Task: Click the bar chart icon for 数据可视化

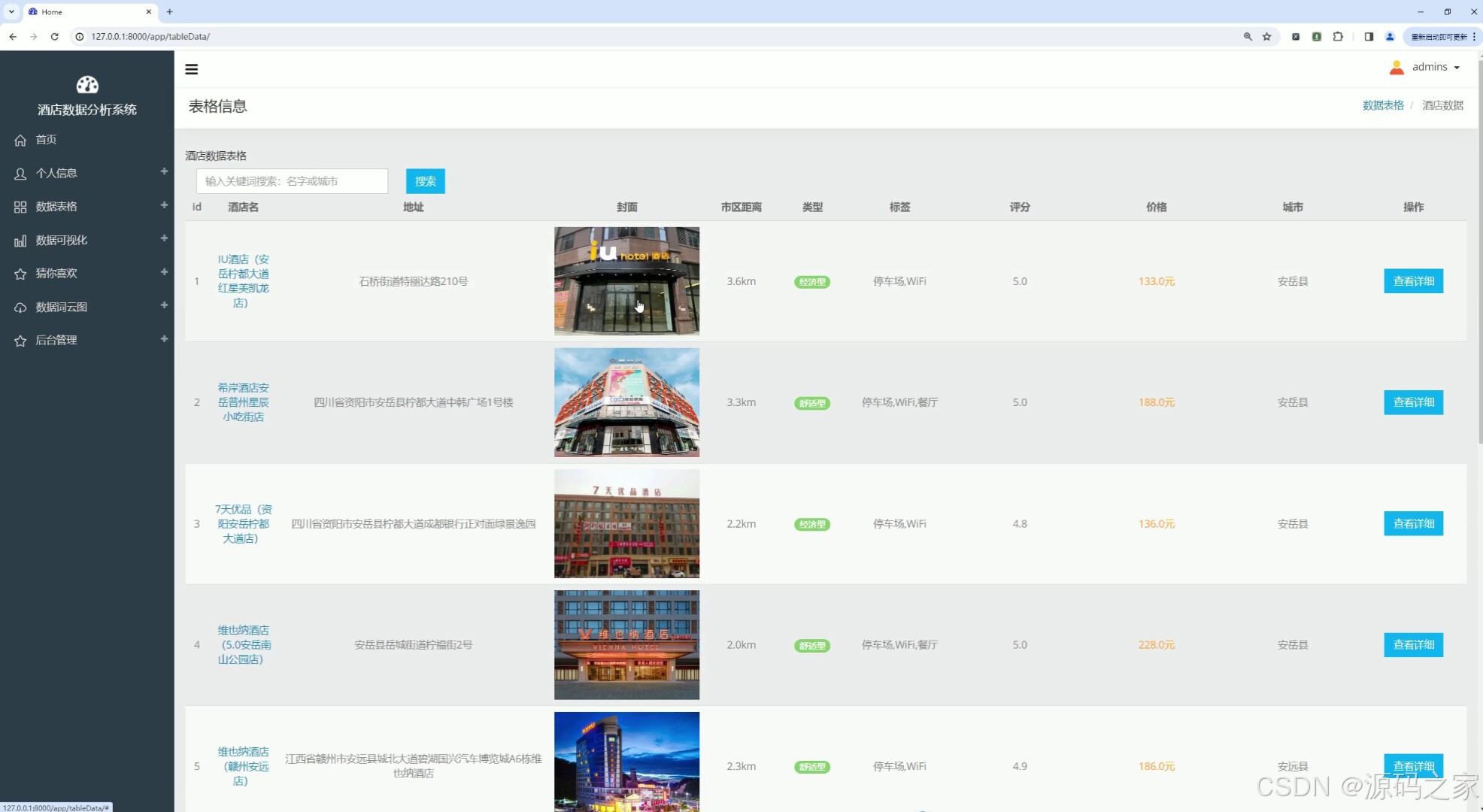Action: (x=20, y=241)
